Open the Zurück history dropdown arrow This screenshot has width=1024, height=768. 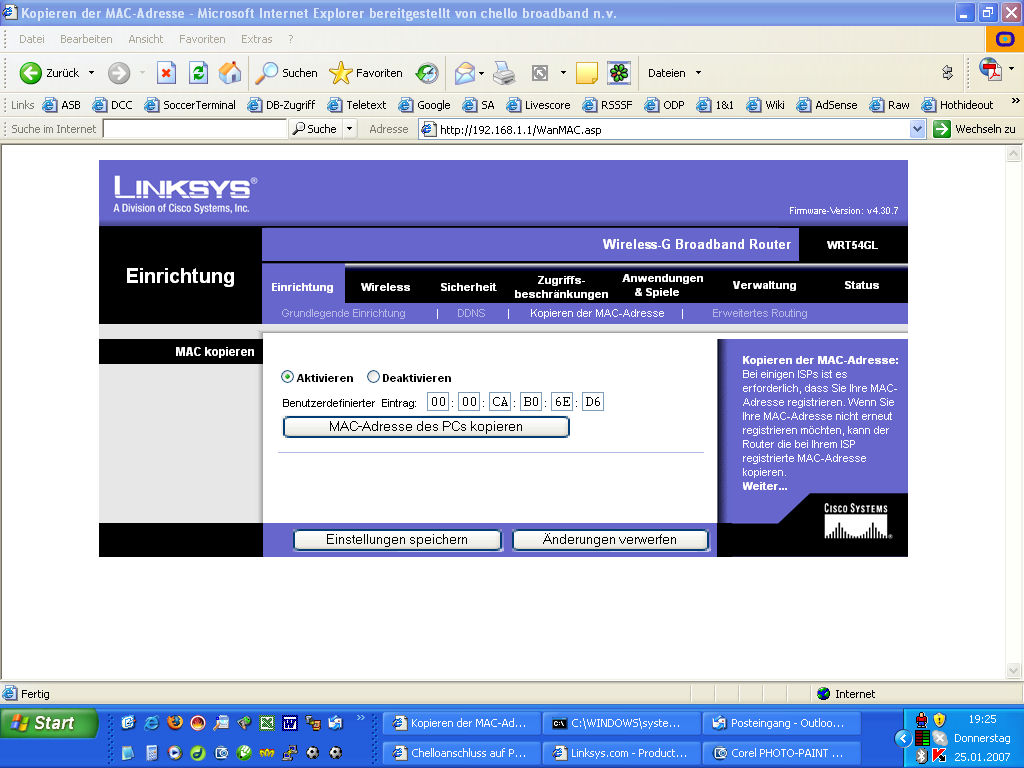91,73
